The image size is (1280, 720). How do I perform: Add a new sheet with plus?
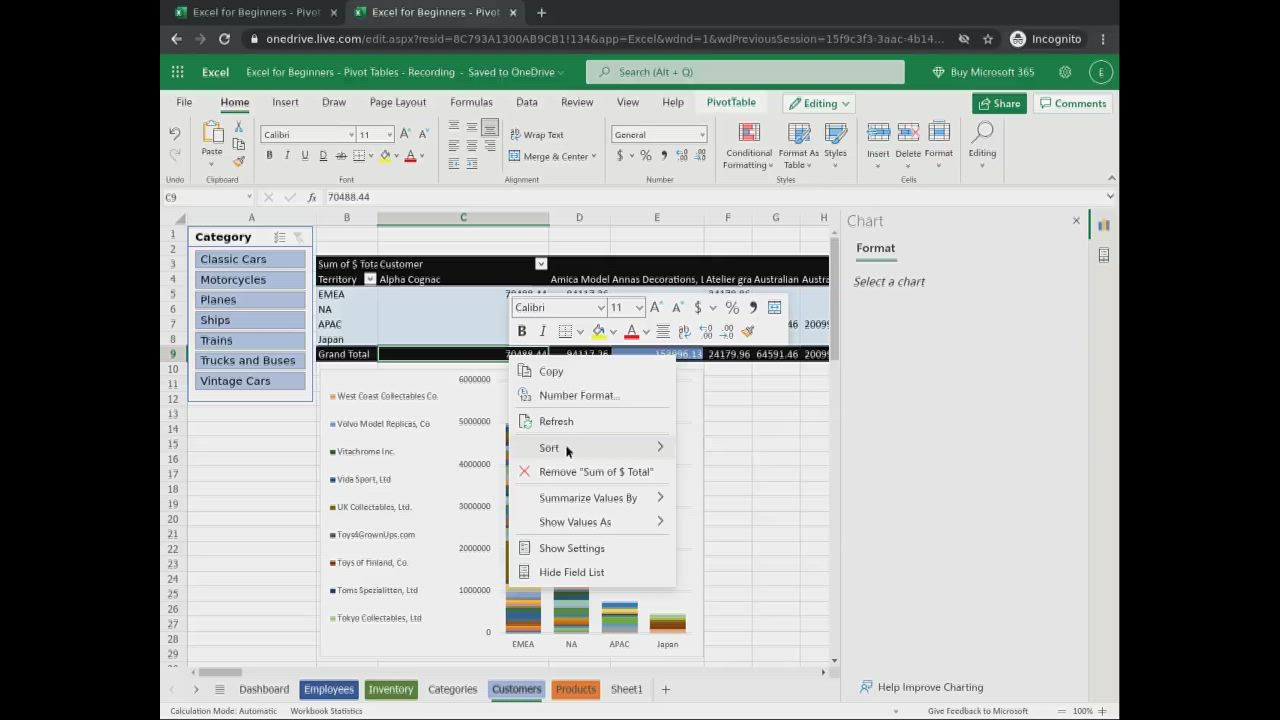pyautogui.click(x=665, y=689)
